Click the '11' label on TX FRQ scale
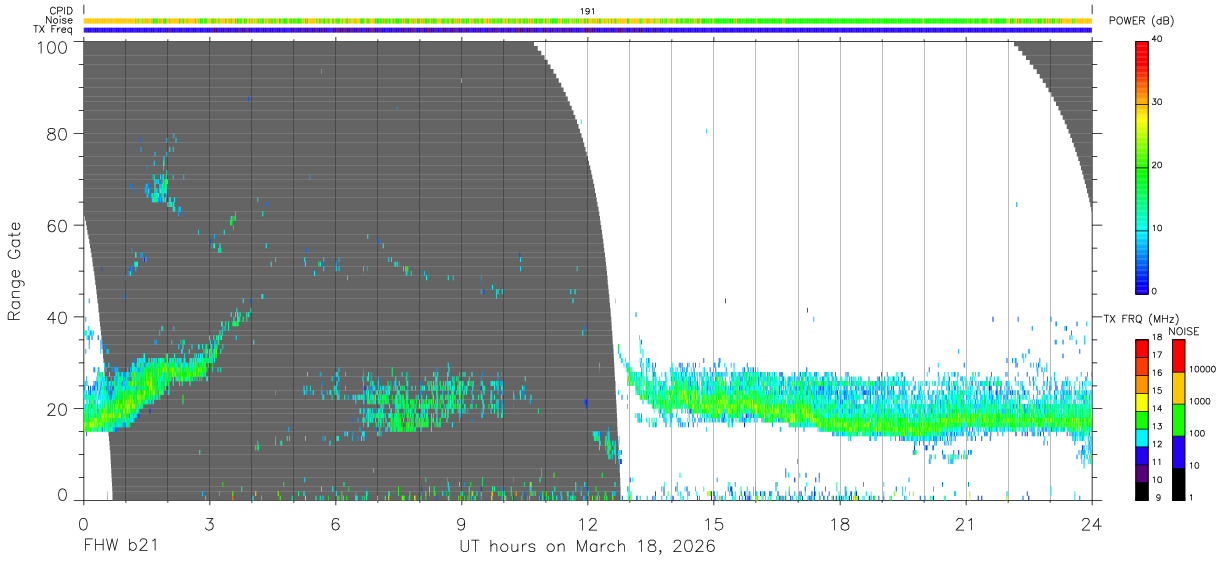This screenshot has width=1228, height=567. pos(1158,462)
